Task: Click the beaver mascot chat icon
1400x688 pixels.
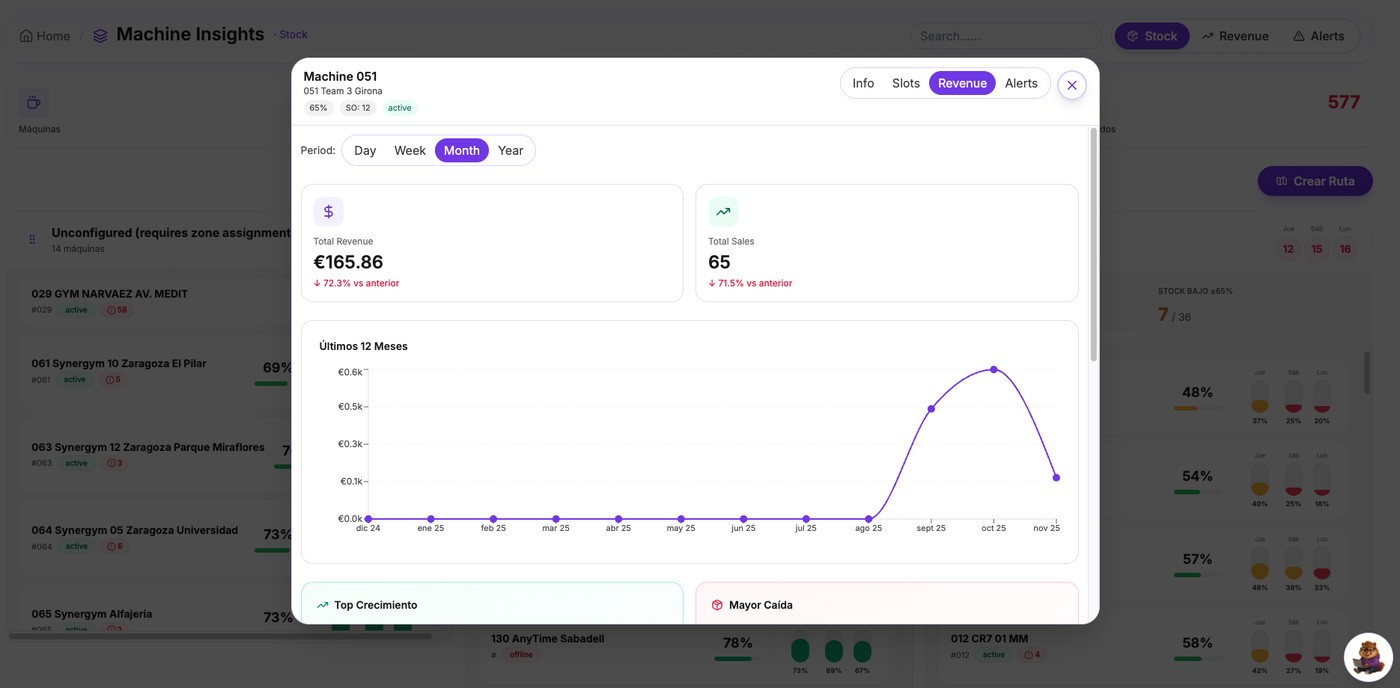Action: 1367,657
